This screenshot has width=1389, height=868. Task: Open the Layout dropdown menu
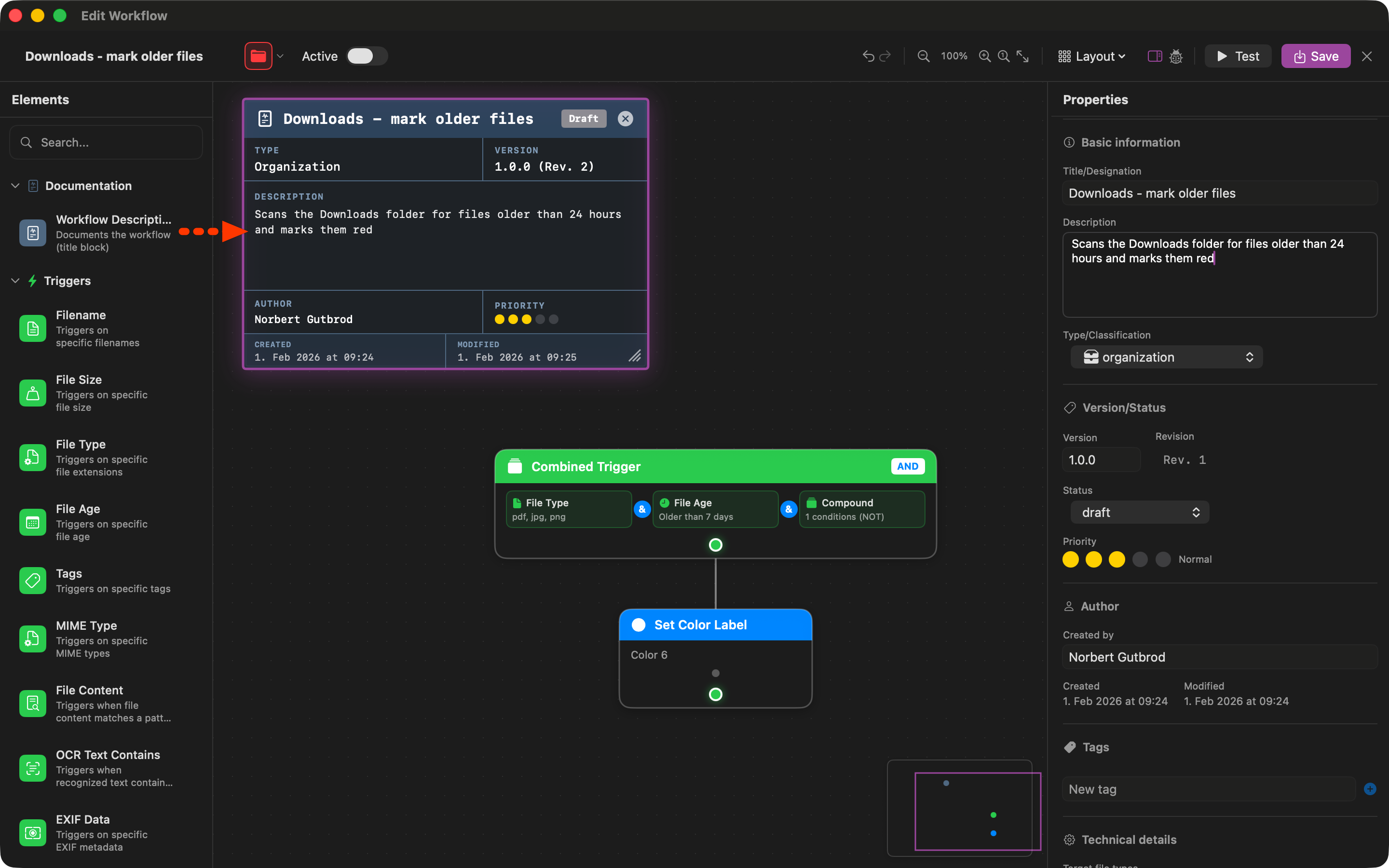point(1092,56)
